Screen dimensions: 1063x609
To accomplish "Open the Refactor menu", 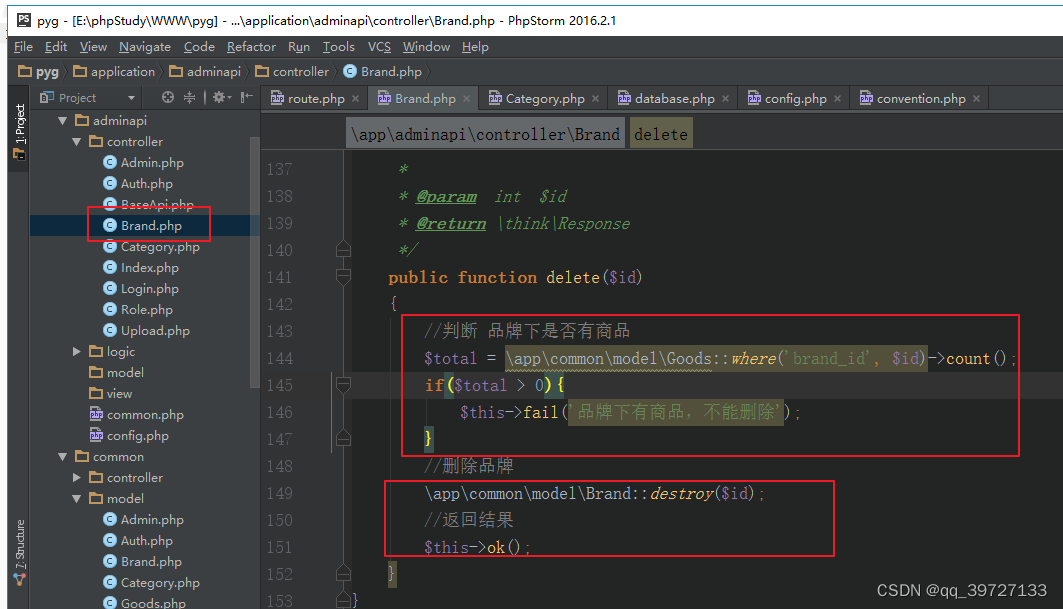I will (251, 47).
